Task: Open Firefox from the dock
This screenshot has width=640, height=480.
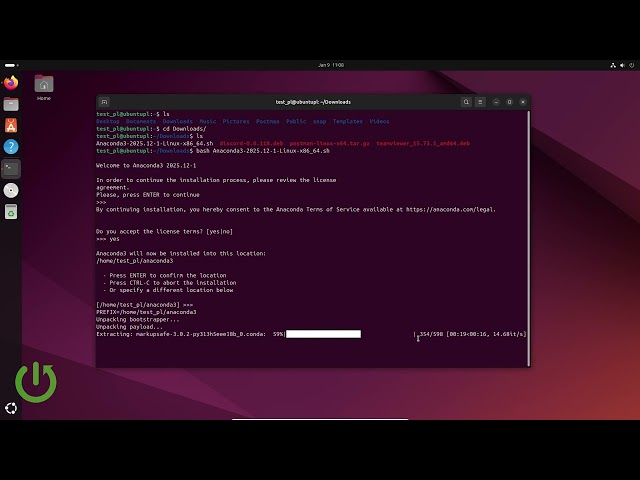Action: pos(11,83)
